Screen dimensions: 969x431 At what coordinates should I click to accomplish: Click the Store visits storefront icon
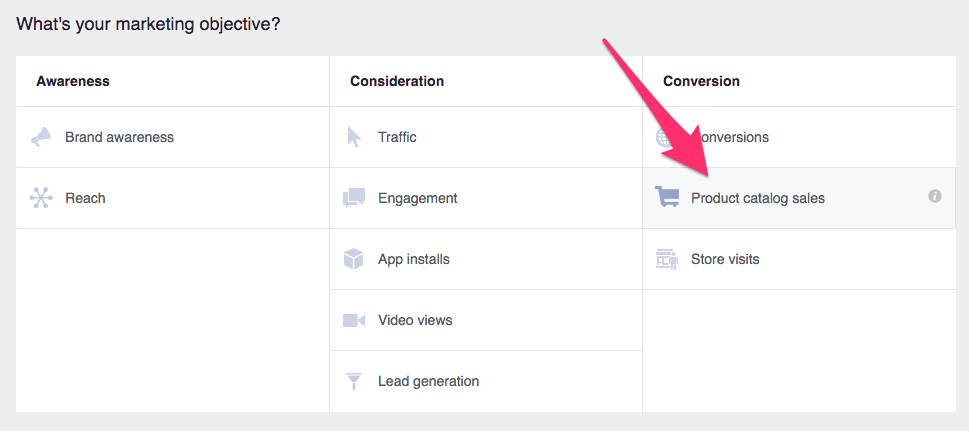pos(667,259)
